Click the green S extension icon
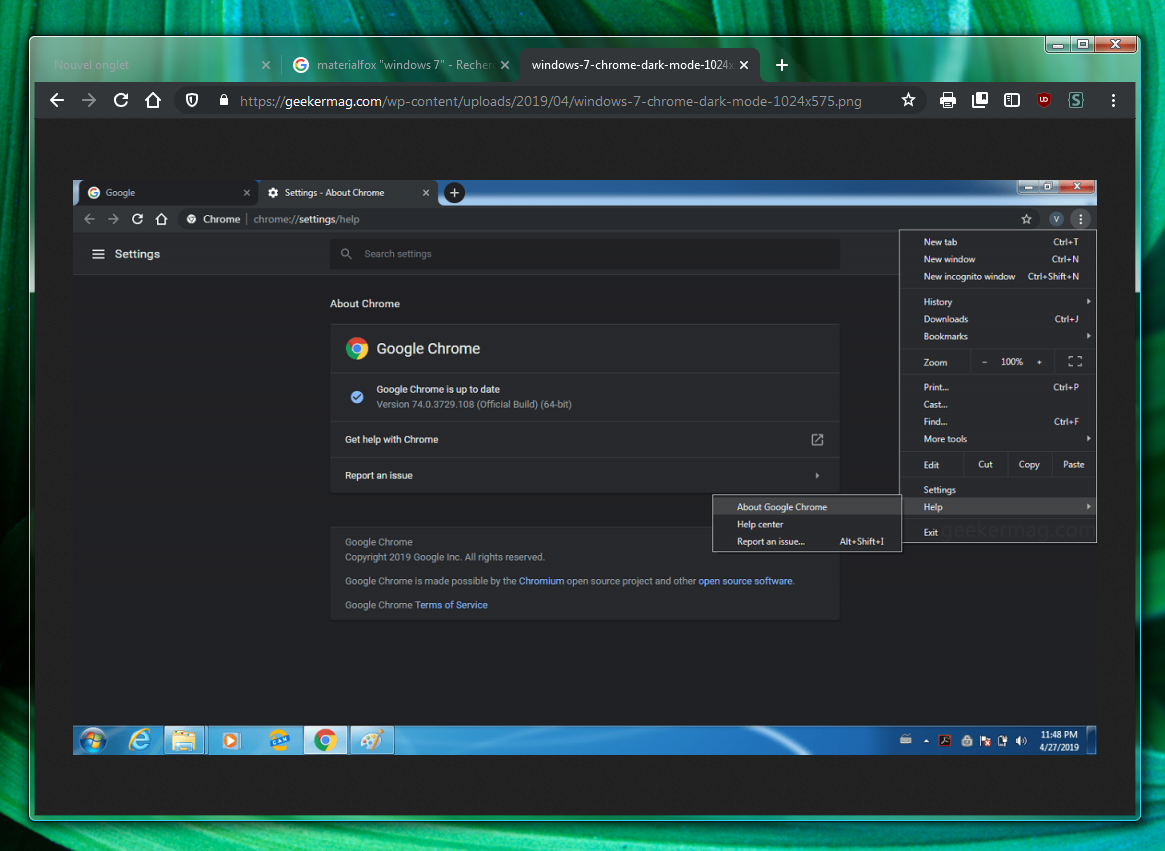 [x=1076, y=100]
